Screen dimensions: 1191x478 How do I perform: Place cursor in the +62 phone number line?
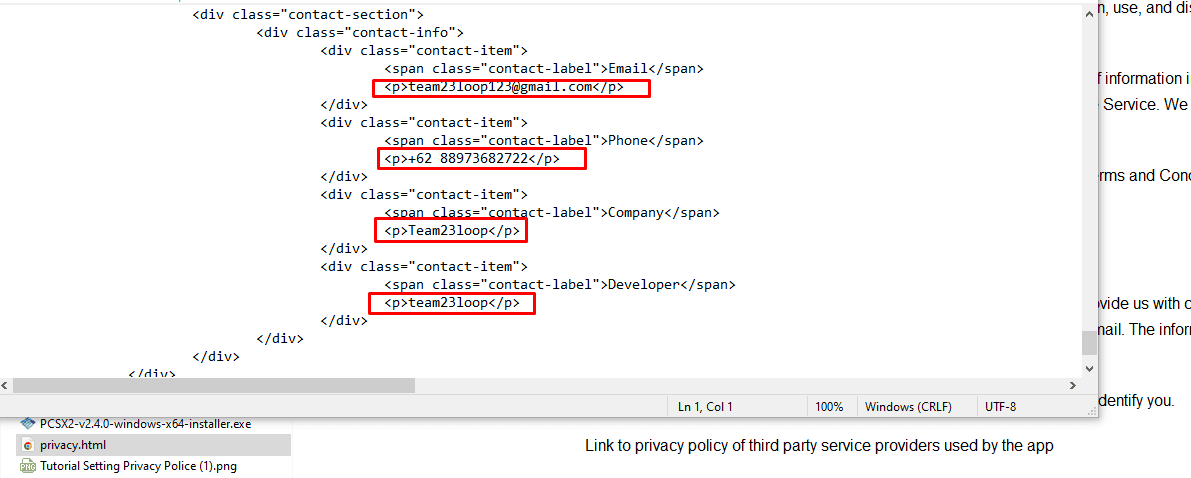tap(480, 159)
